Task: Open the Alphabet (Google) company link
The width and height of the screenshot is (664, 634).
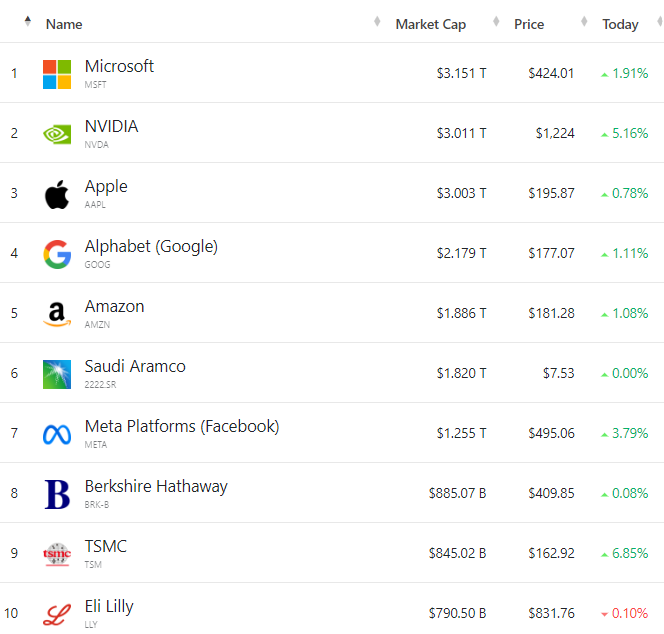Action: tap(151, 246)
